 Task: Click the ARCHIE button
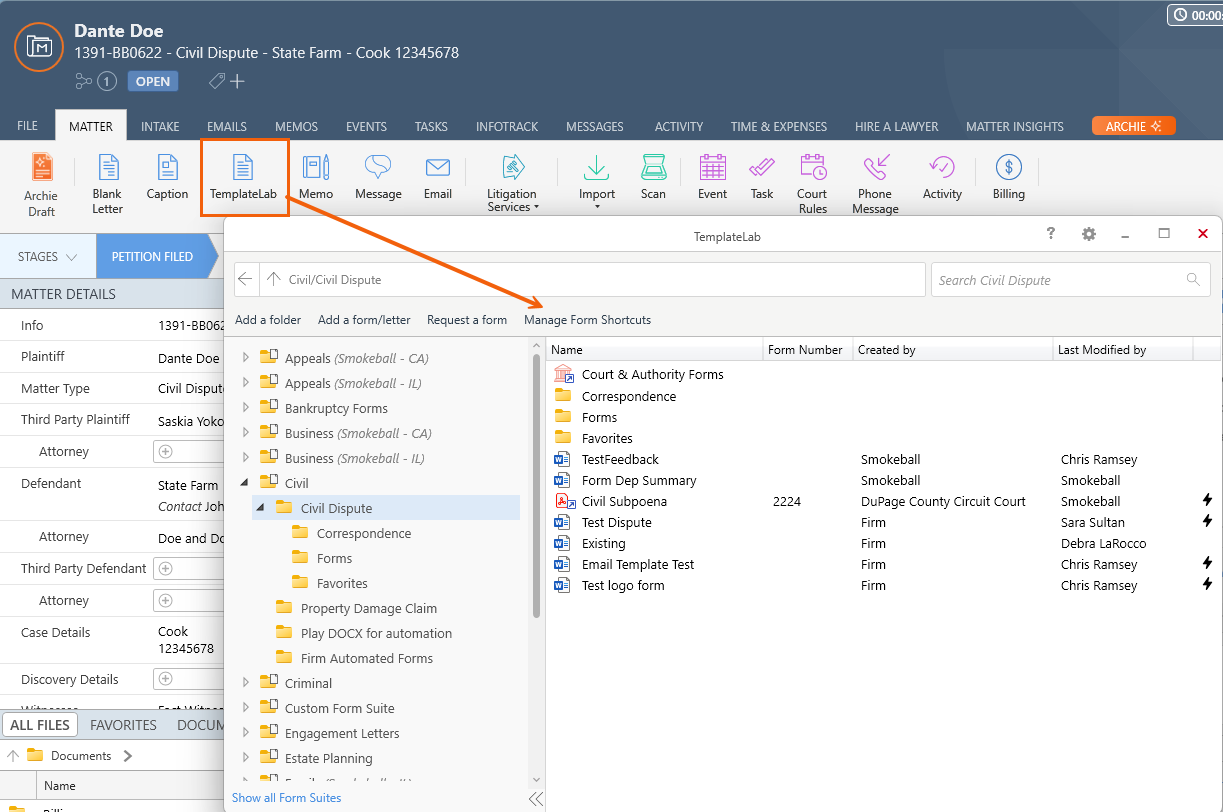pos(1133,126)
